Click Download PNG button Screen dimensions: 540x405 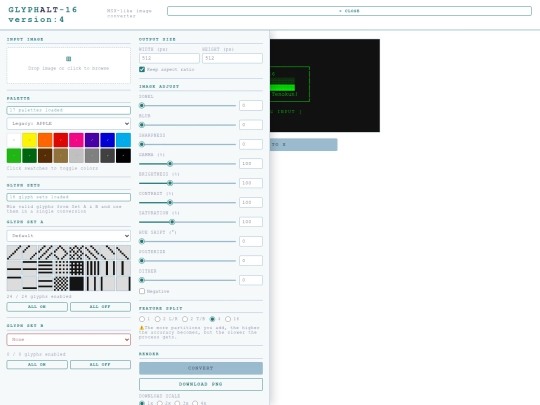click(201, 384)
